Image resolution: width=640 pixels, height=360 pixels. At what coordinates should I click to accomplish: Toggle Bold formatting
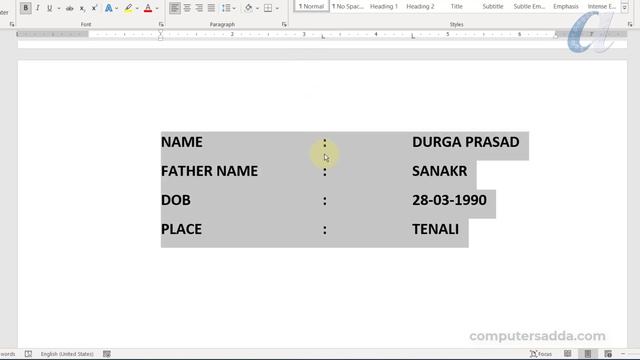(25, 8)
